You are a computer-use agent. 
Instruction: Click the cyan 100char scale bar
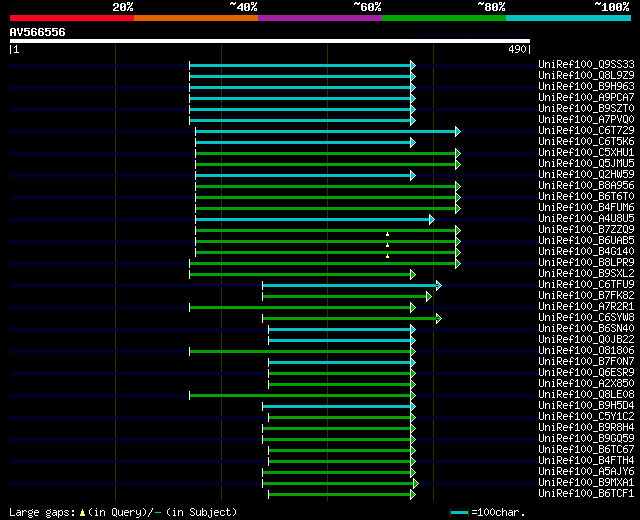click(x=460, y=513)
